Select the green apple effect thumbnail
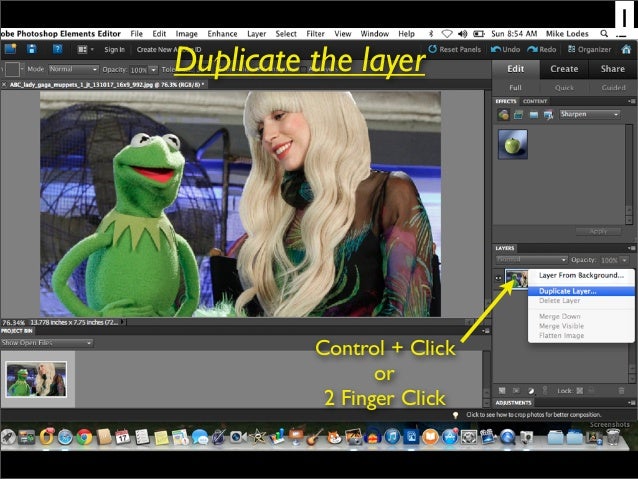This screenshot has height=479, width=638. [513, 144]
